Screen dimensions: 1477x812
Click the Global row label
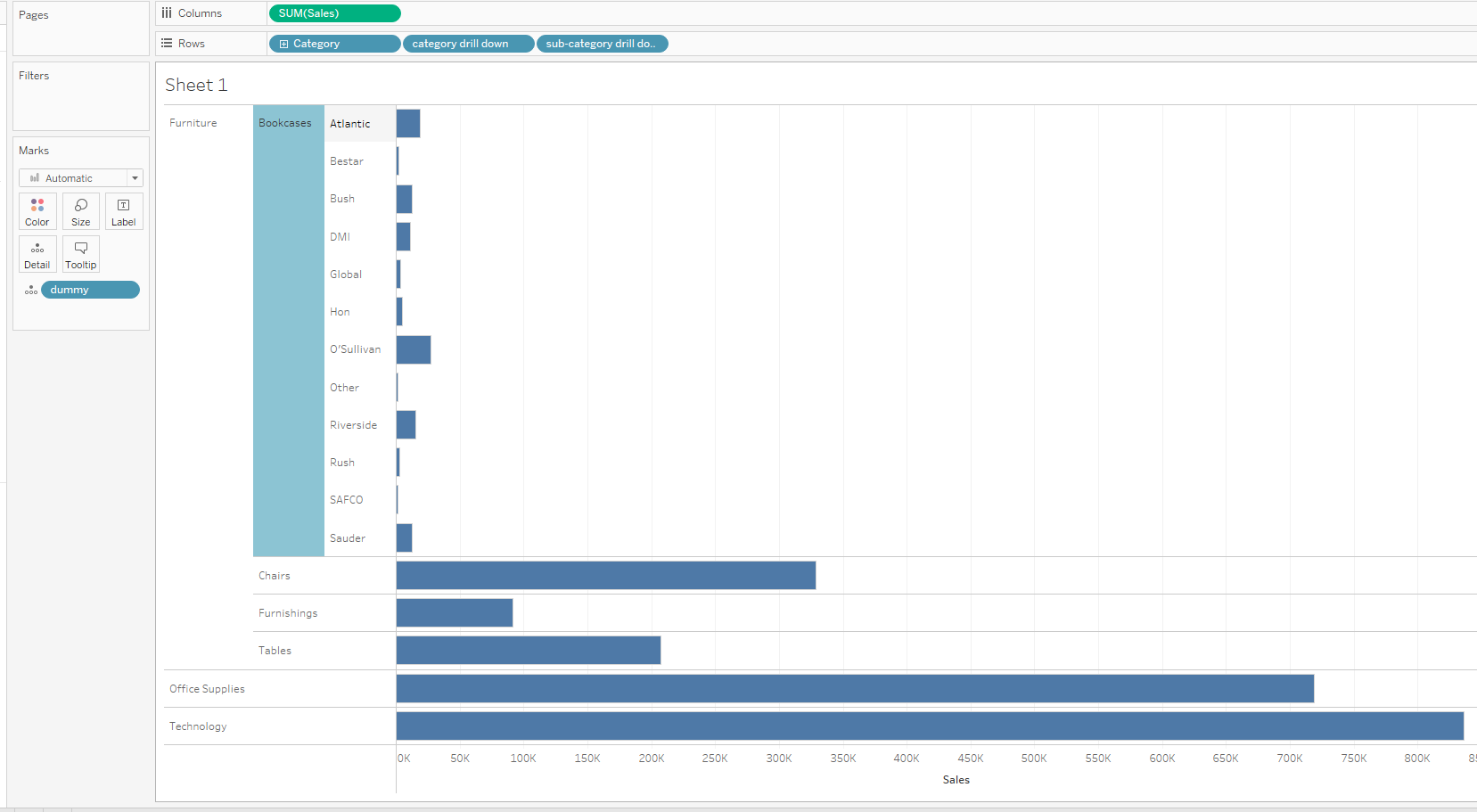[x=346, y=275]
